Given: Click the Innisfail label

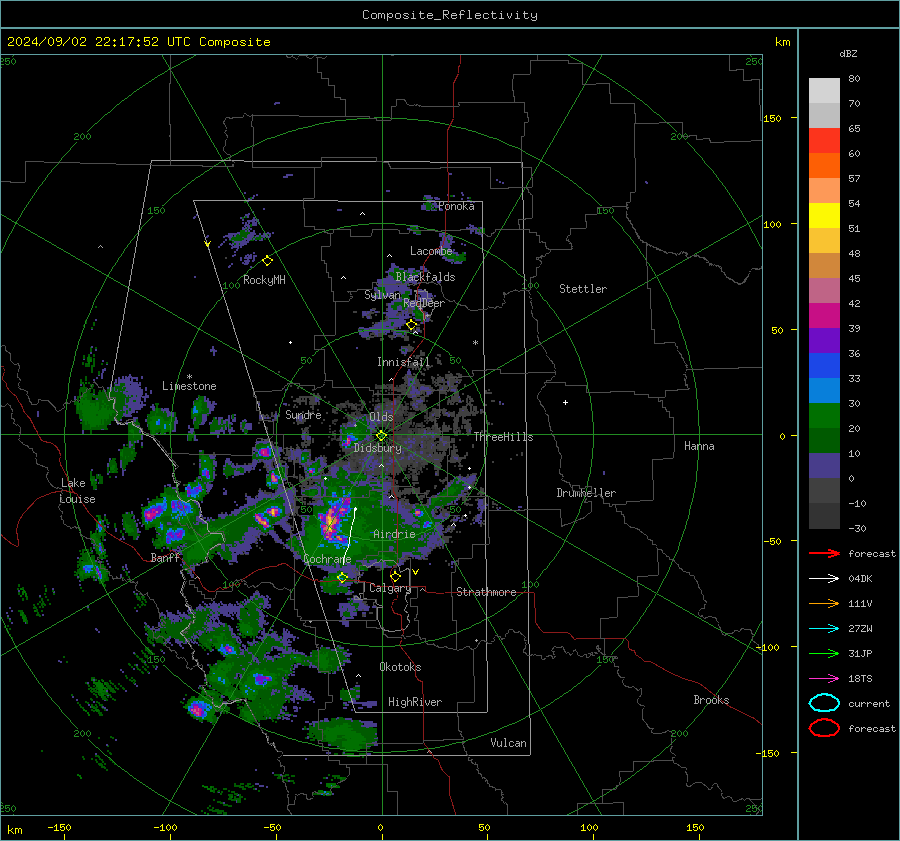Looking at the screenshot, I should point(403,362).
